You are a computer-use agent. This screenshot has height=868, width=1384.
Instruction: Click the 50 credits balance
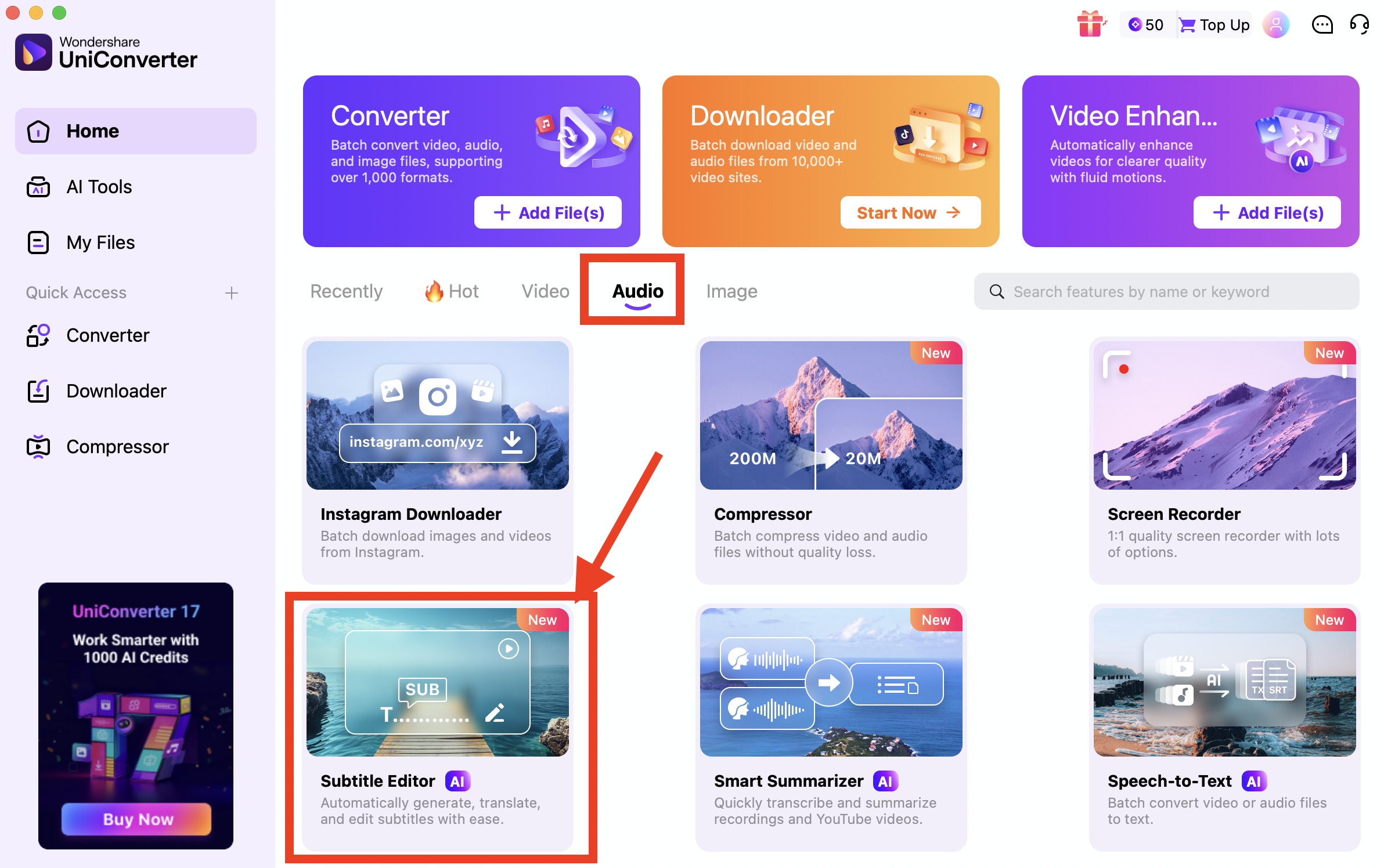tap(1146, 25)
